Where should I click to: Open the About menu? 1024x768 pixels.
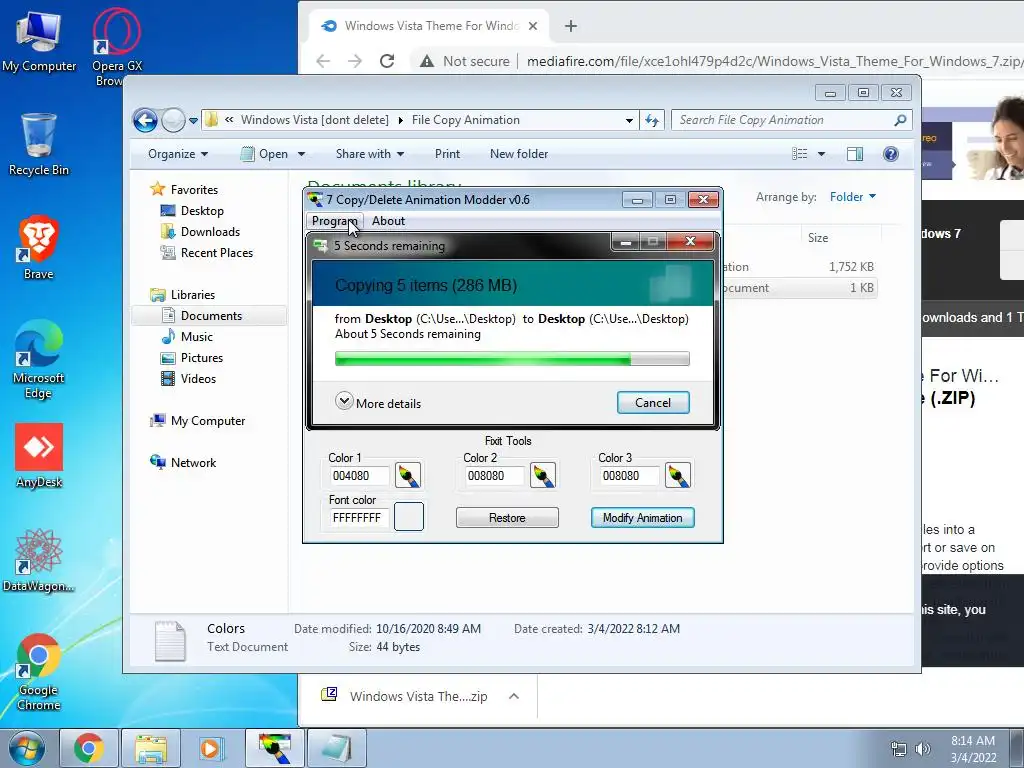(389, 221)
